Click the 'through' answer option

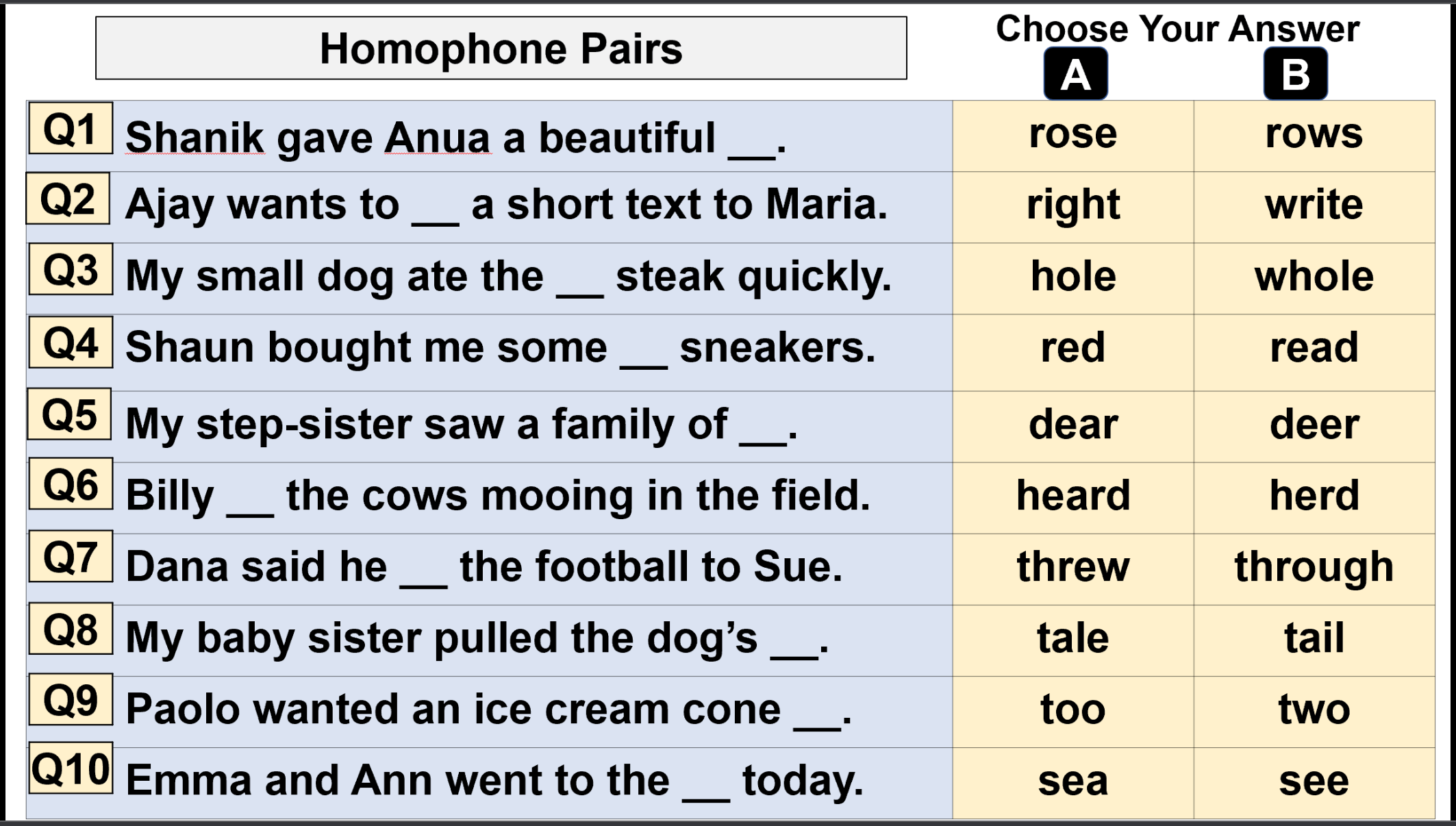[1314, 567]
